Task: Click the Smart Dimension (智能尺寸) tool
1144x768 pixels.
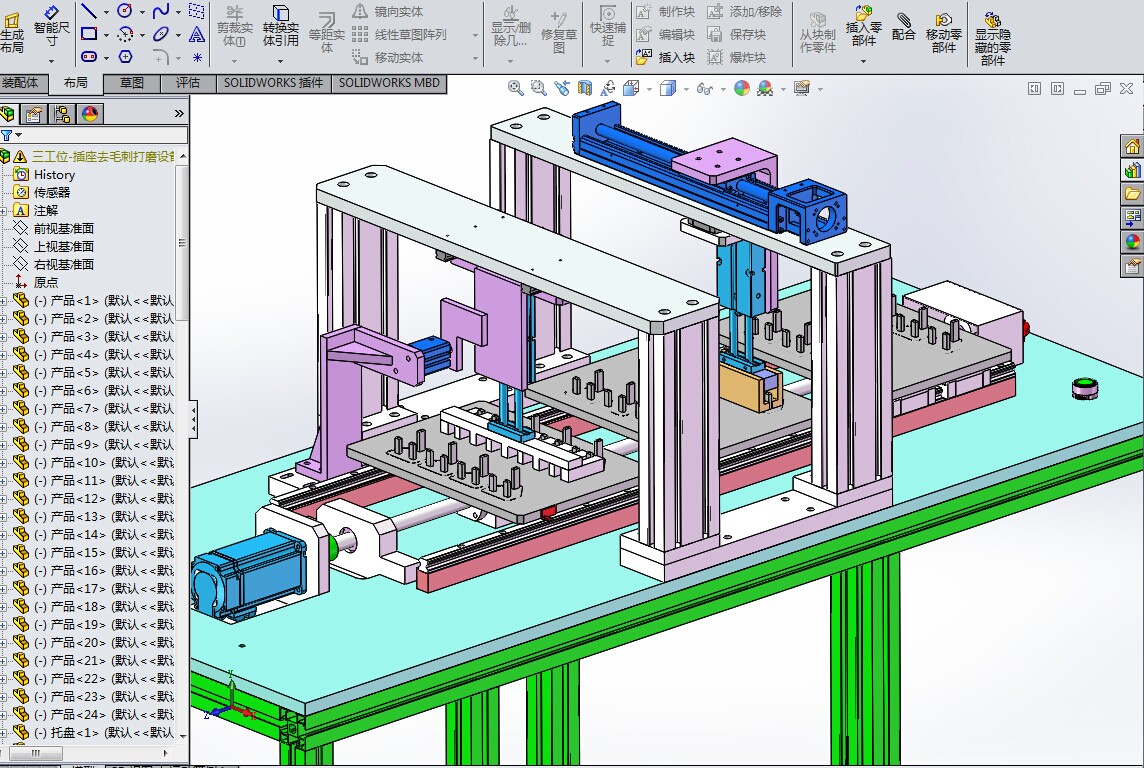Action: (51, 24)
